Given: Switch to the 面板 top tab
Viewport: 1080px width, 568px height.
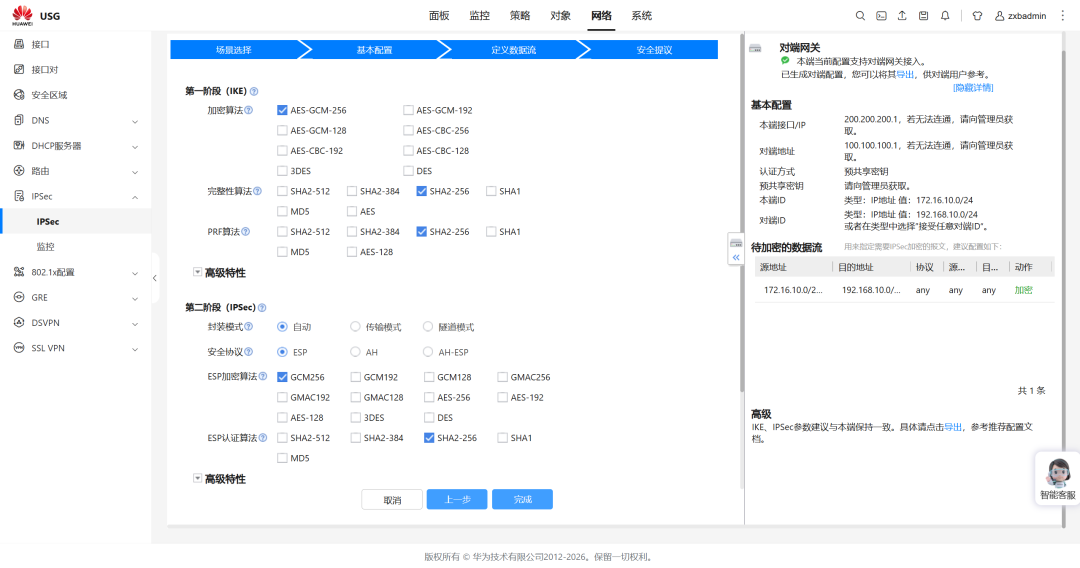Looking at the screenshot, I should [439, 16].
